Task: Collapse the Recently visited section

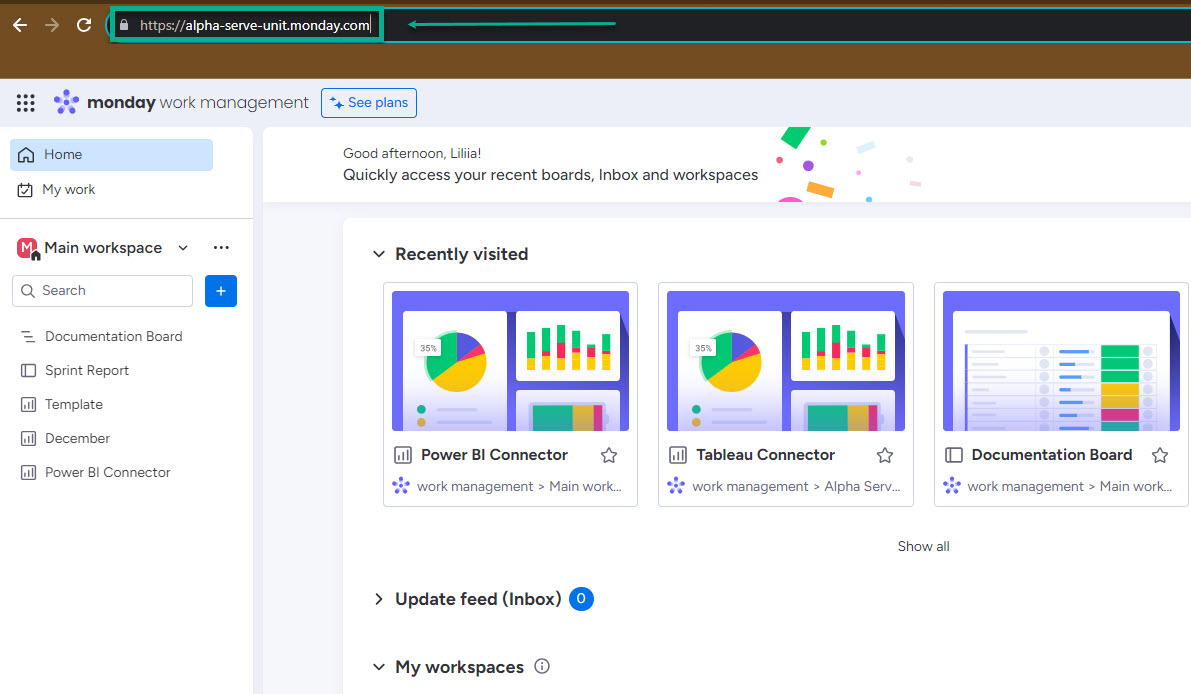Action: click(x=378, y=254)
